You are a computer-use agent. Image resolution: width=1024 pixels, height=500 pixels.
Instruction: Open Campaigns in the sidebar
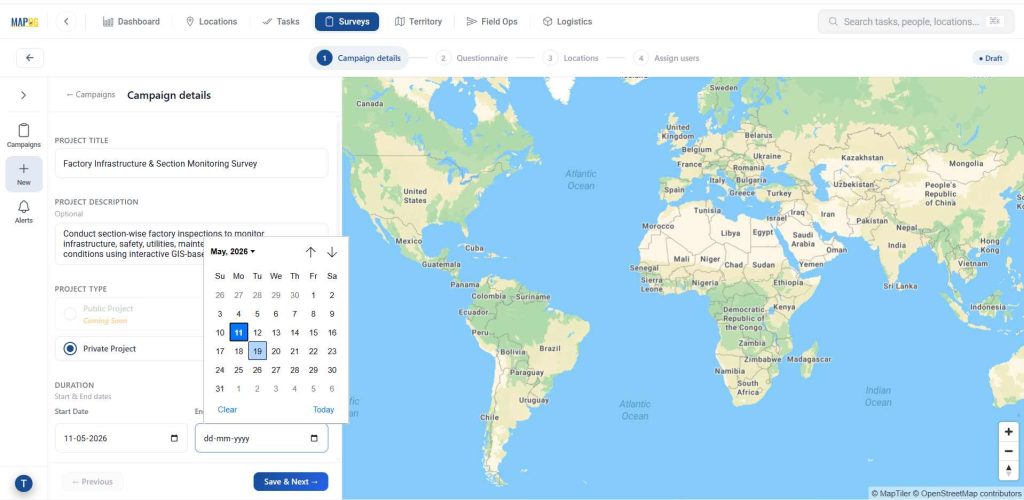[24, 135]
